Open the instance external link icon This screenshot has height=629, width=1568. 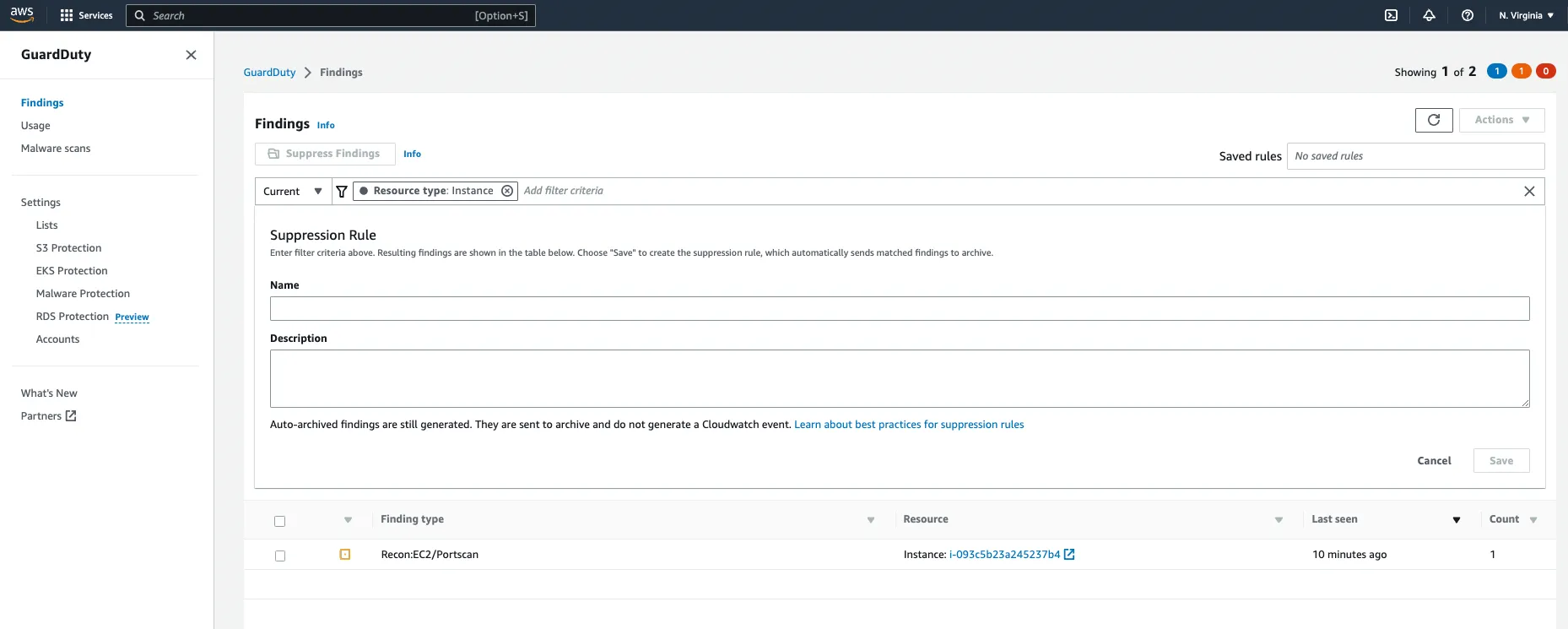point(1069,555)
